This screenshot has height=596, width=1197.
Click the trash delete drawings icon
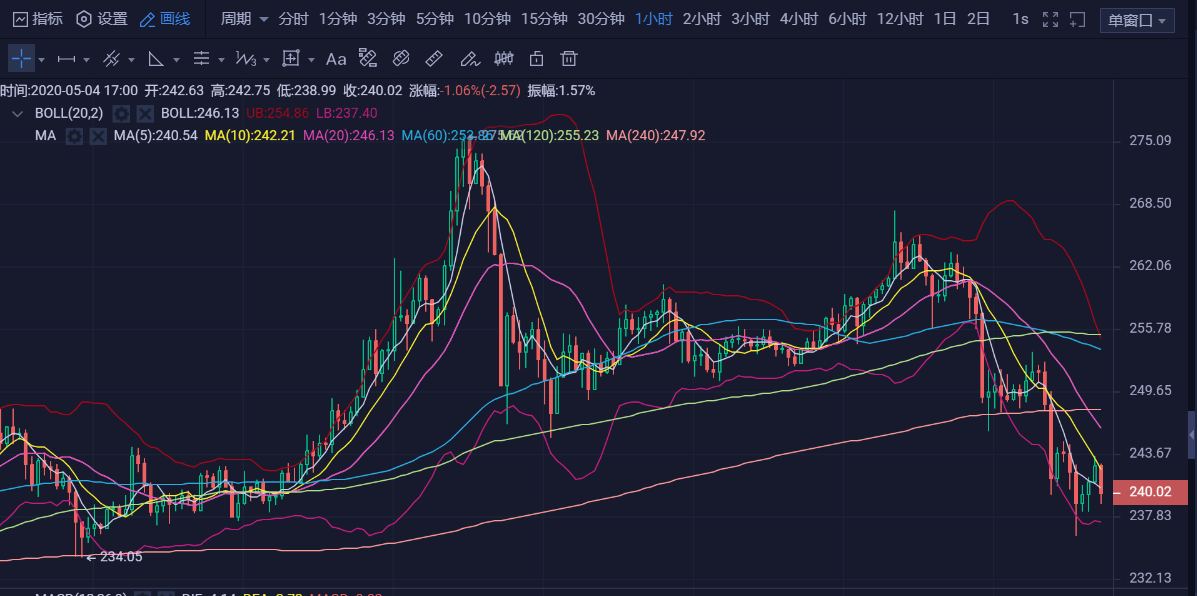[x=568, y=58]
